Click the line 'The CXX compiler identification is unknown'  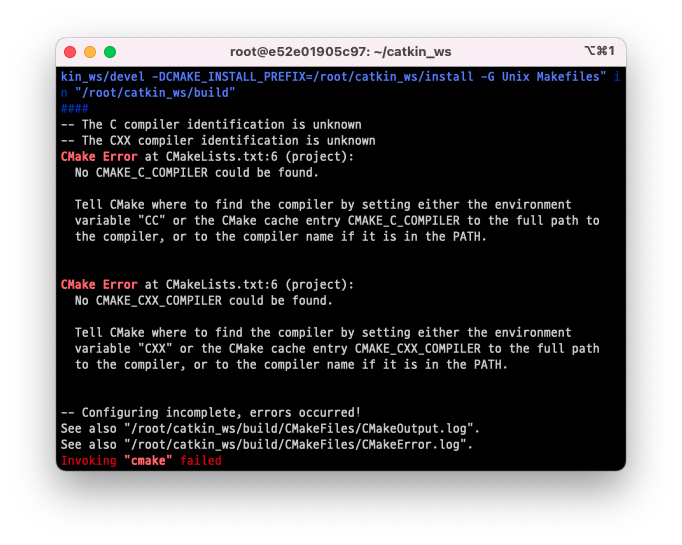[218, 141]
